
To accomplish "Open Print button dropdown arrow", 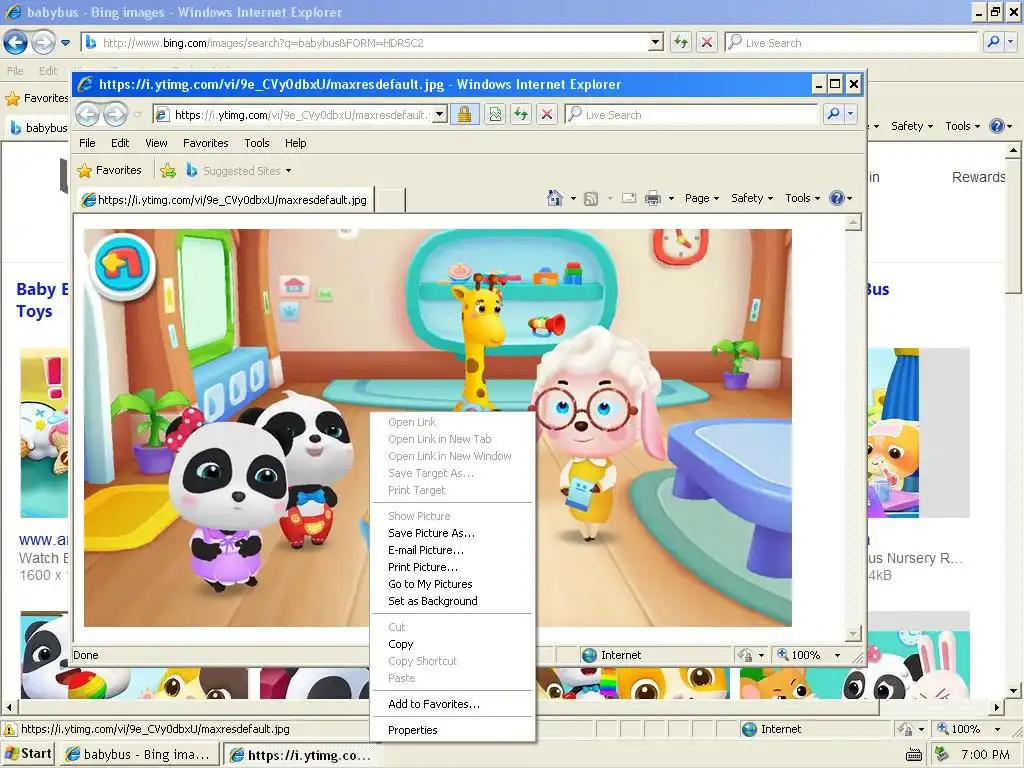I will click(x=671, y=199).
